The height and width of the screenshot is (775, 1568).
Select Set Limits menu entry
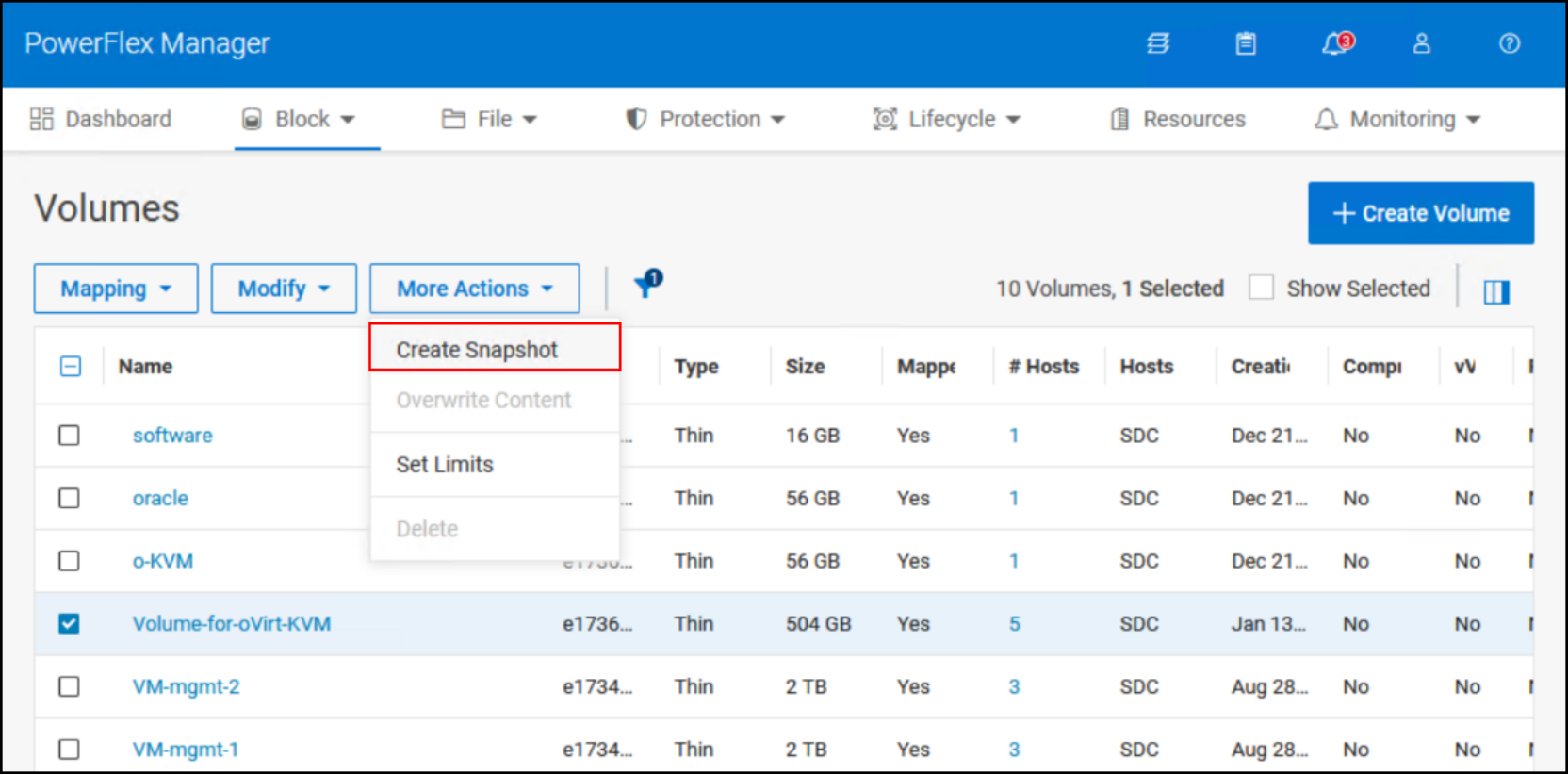point(495,465)
